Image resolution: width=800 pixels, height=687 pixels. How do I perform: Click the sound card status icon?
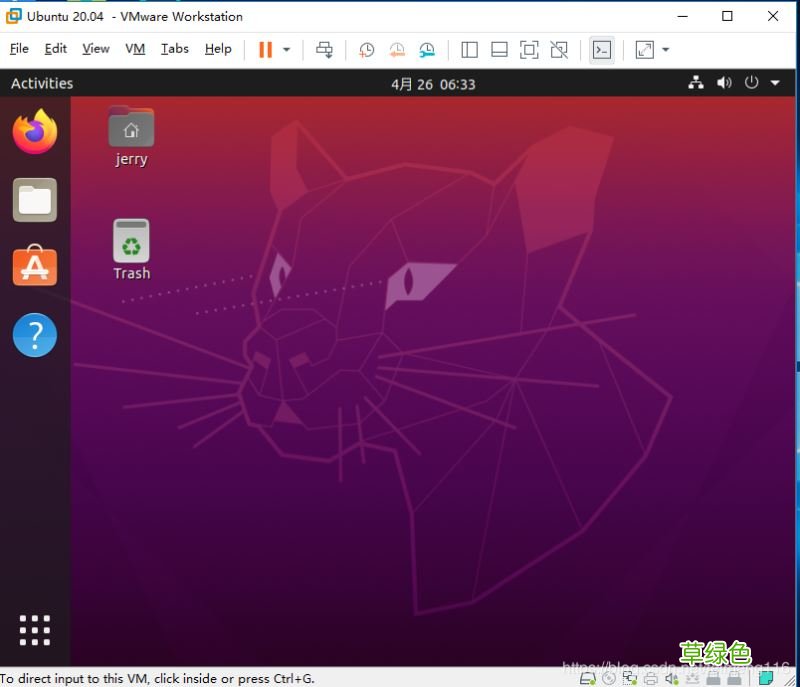(671, 679)
